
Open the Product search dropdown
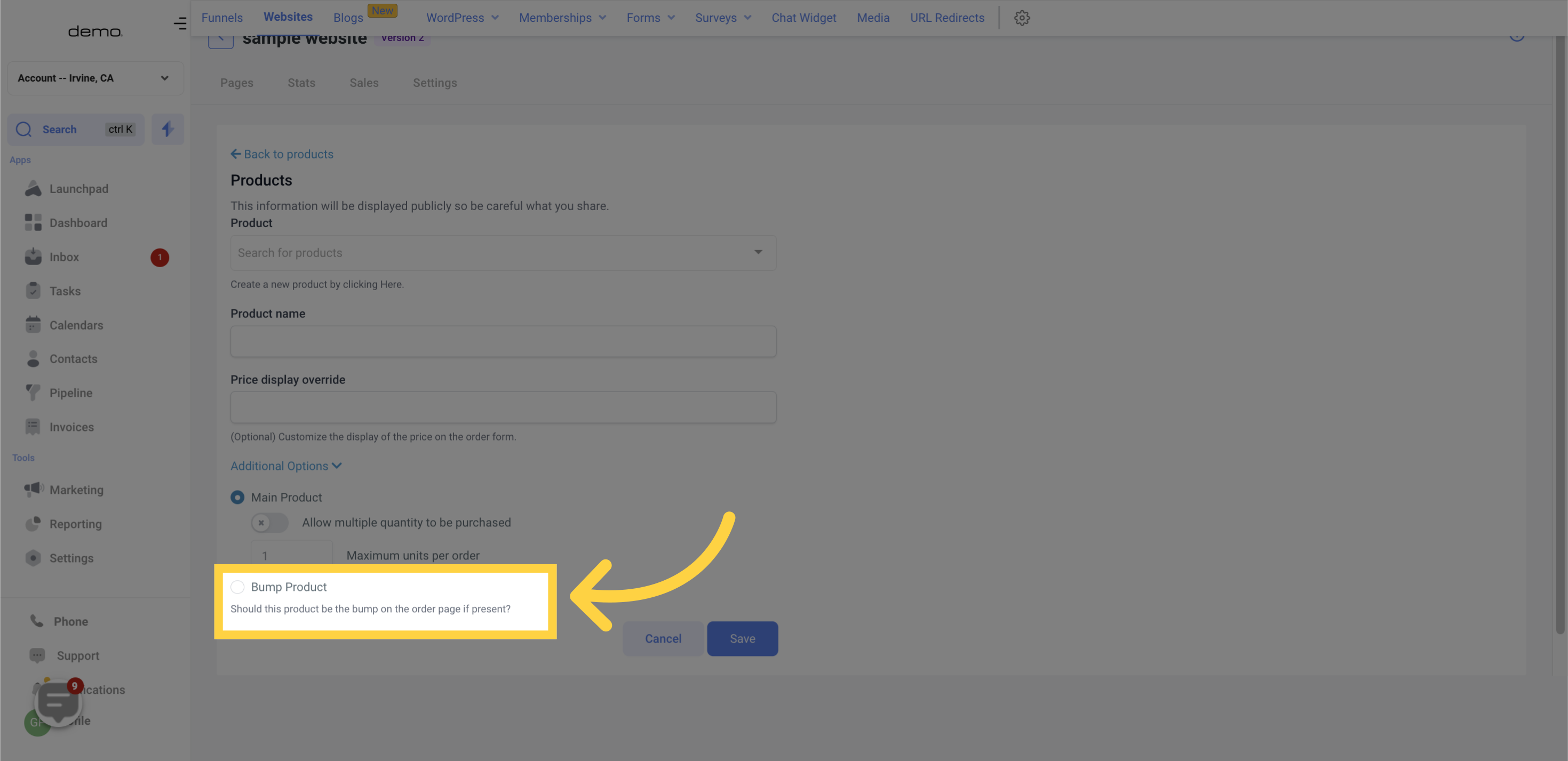point(502,252)
